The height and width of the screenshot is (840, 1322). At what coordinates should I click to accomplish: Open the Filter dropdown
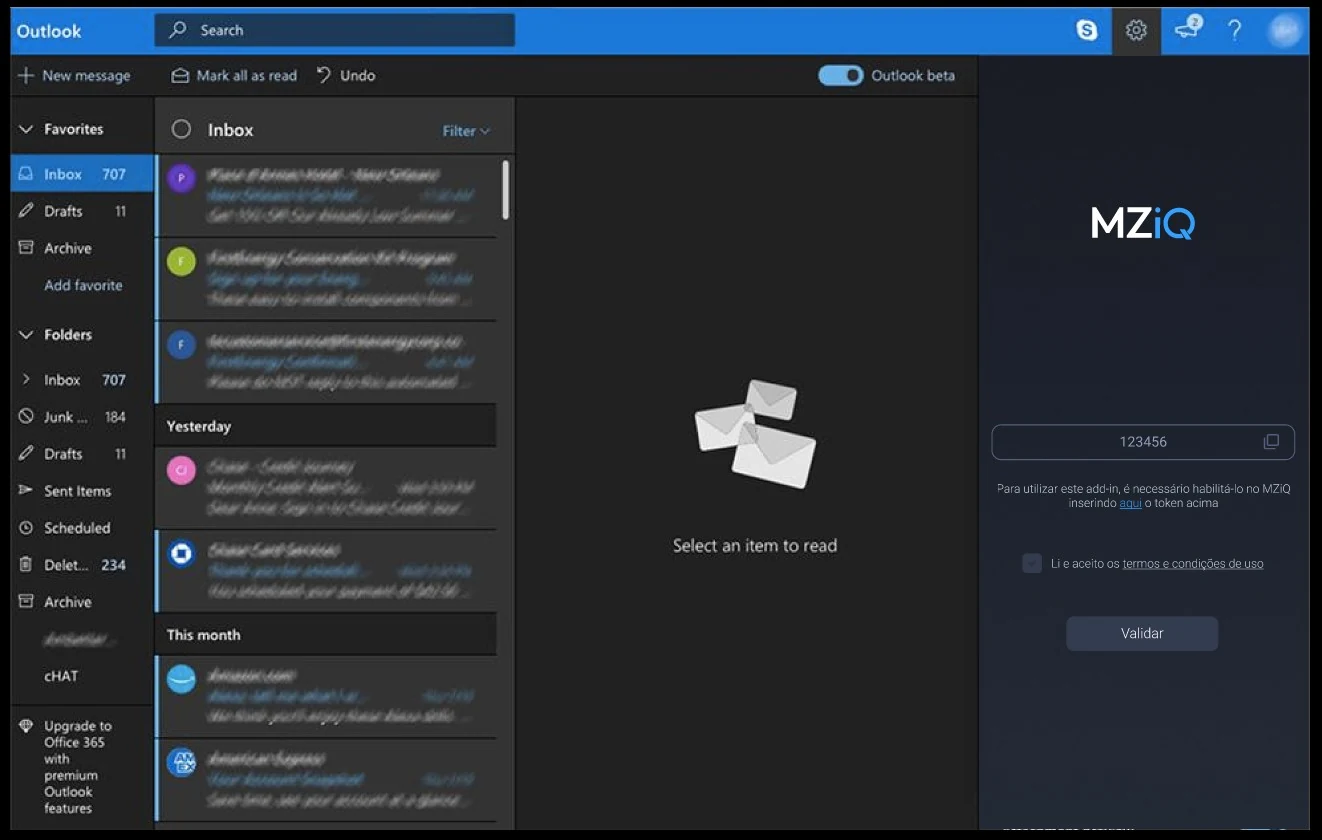pyautogui.click(x=466, y=131)
